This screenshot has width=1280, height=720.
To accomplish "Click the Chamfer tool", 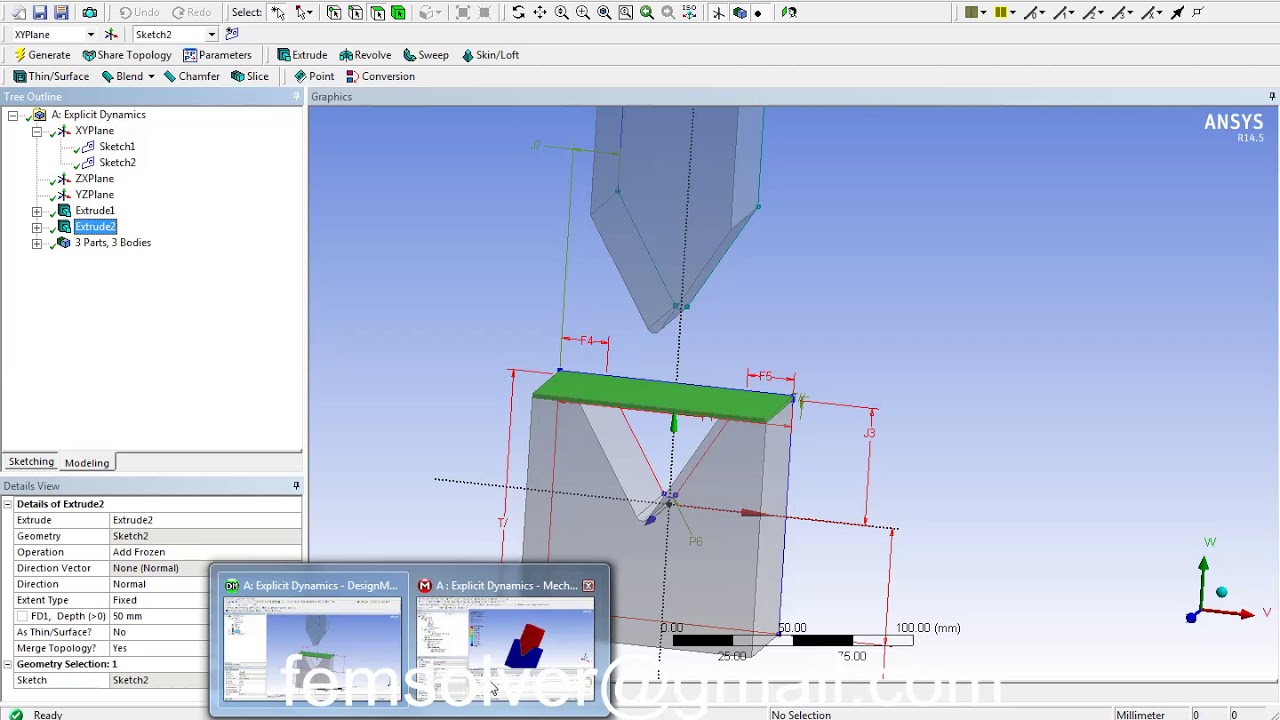I will [191, 76].
